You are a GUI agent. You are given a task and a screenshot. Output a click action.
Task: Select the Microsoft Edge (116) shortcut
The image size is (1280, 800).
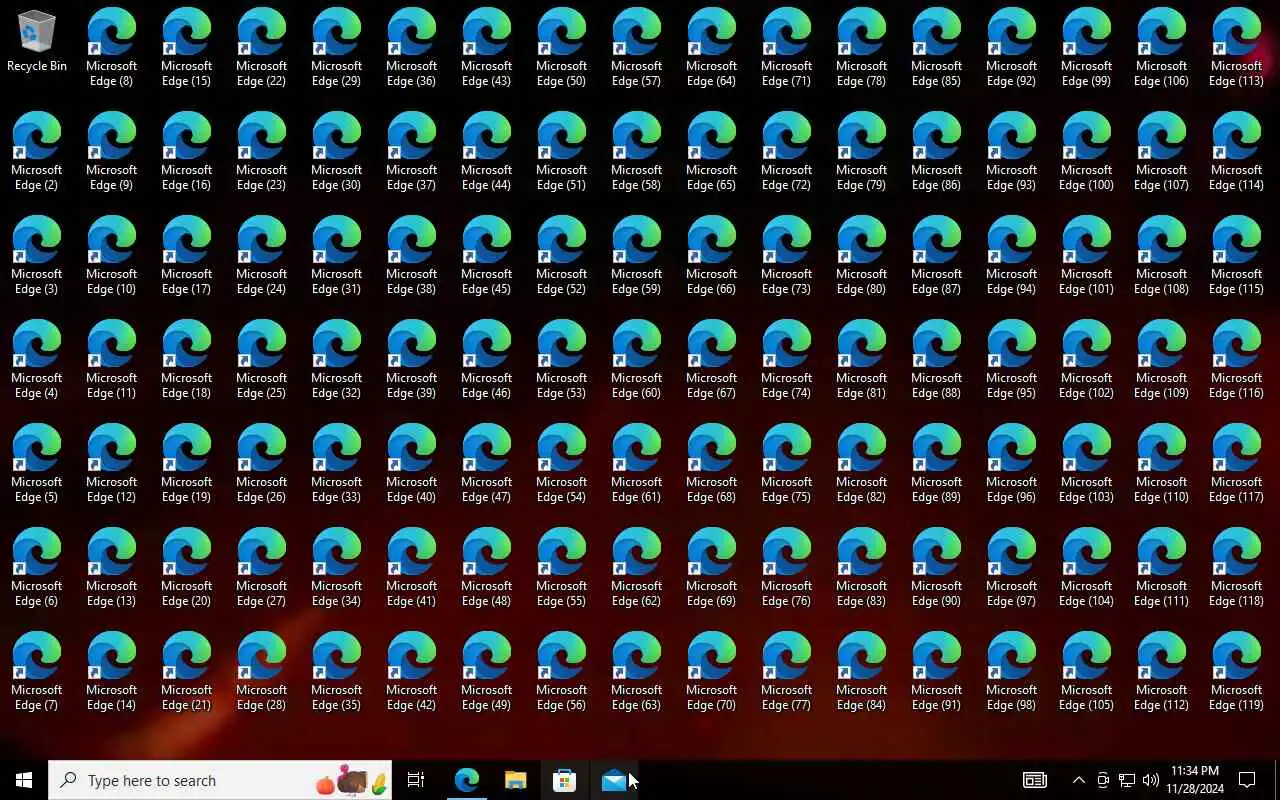click(x=1237, y=360)
